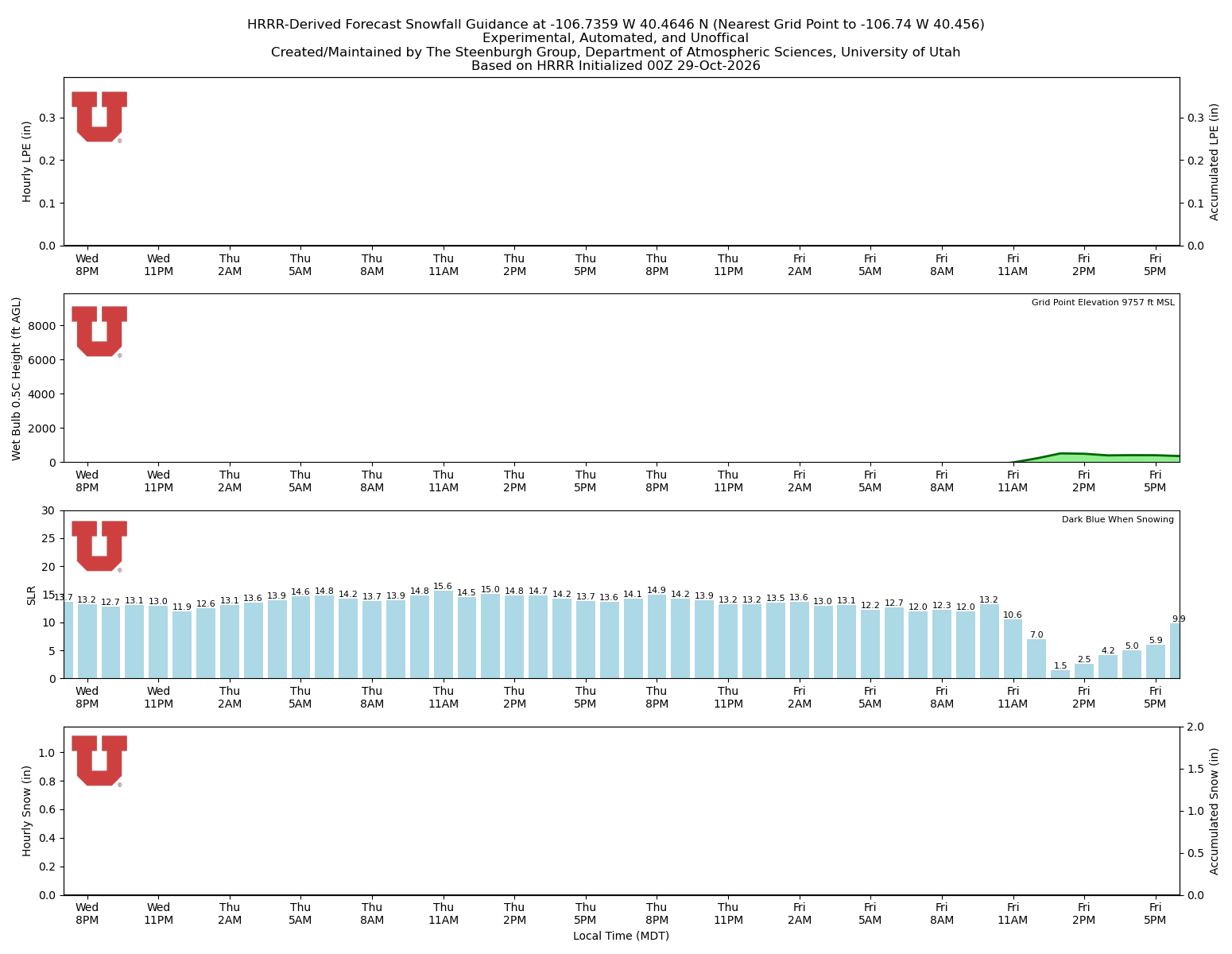Click the '4.2' SLR value label
The height and width of the screenshot is (954, 1232).
click(1108, 650)
